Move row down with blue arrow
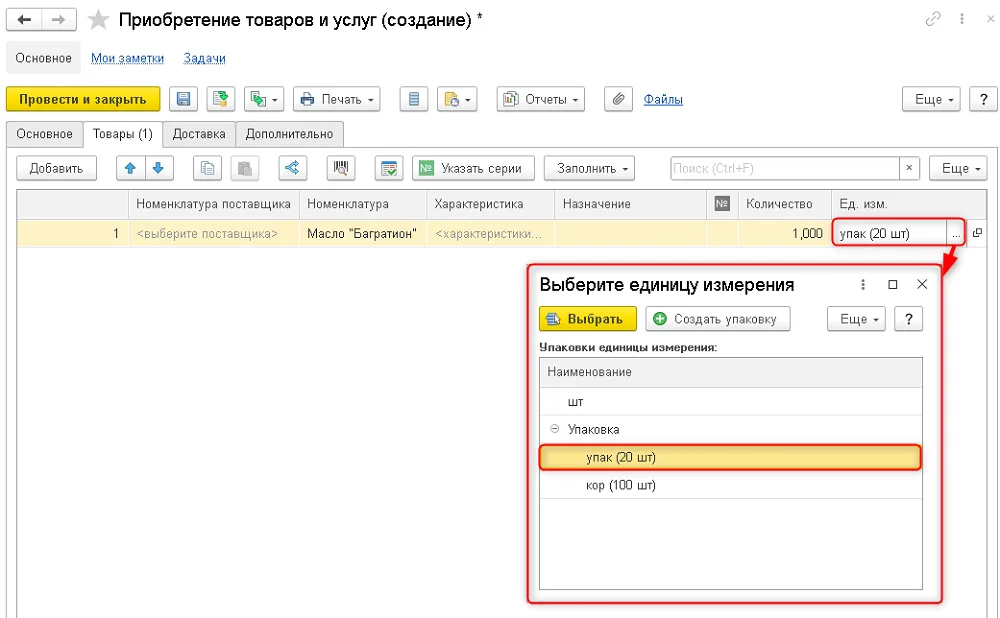The width and height of the screenshot is (1000, 618). pos(159,168)
